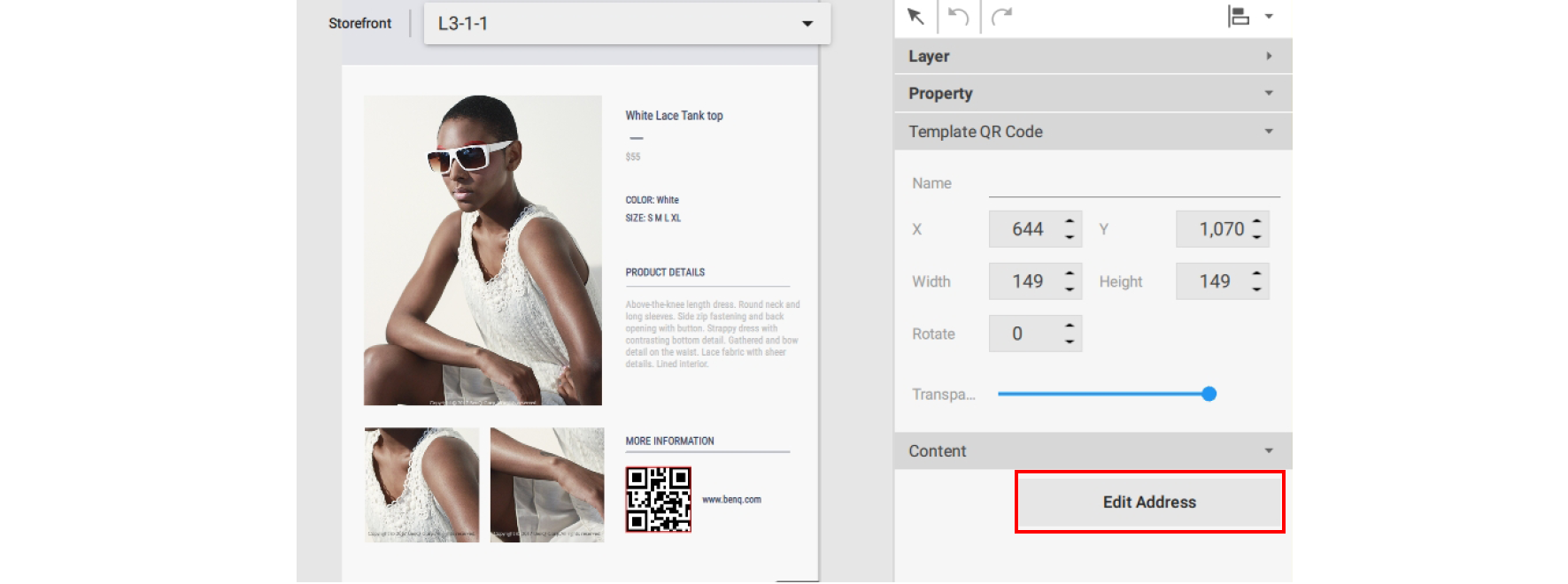
Task: Open the align objects tool
Action: click(x=1239, y=17)
